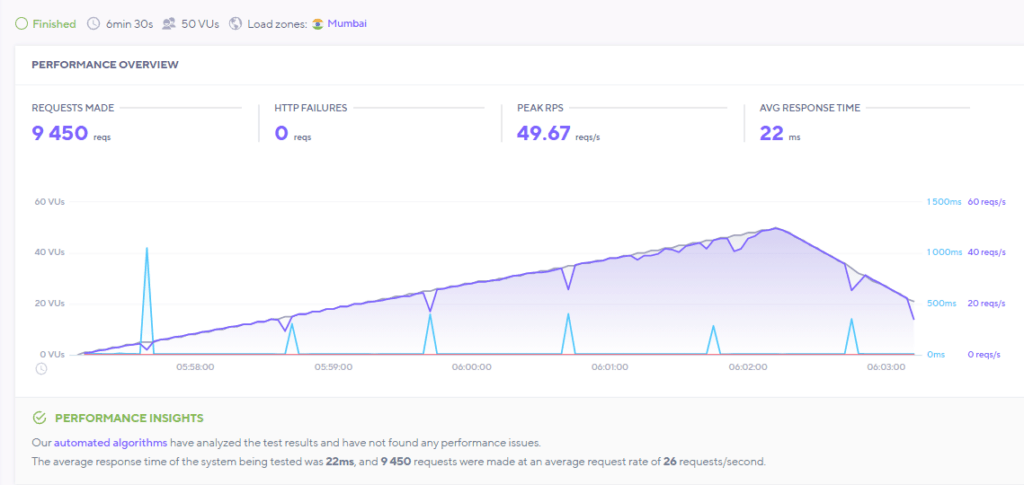Click the Performance Overview heading
Screen dimensions: 1024x485
point(105,65)
